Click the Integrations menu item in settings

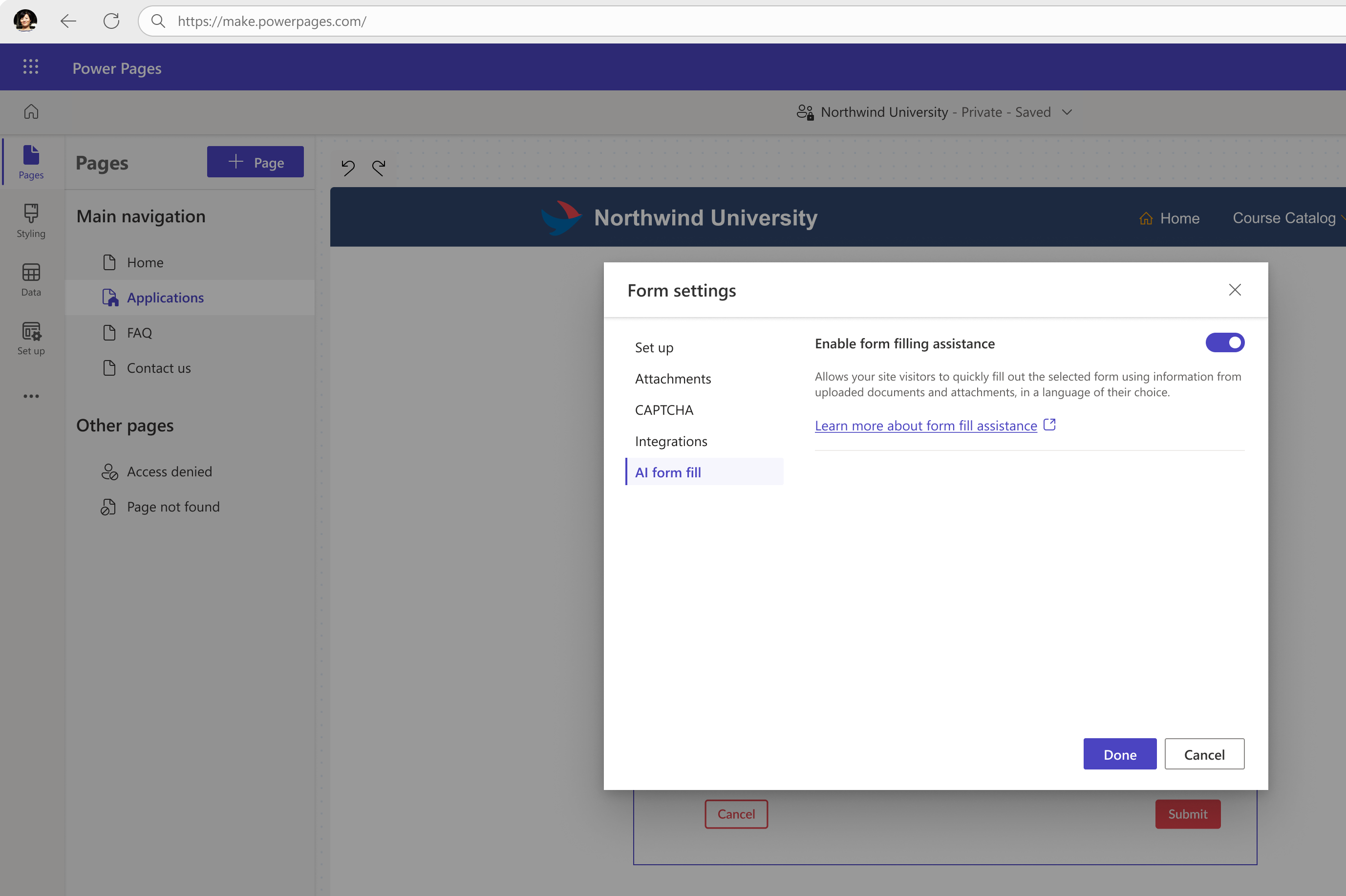672,440
